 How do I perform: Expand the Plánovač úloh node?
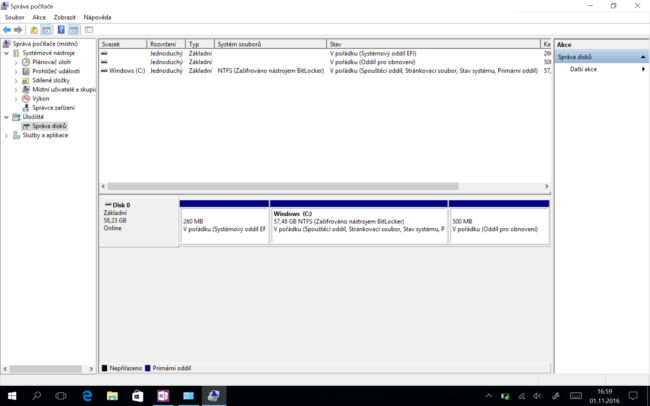point(16,62)
